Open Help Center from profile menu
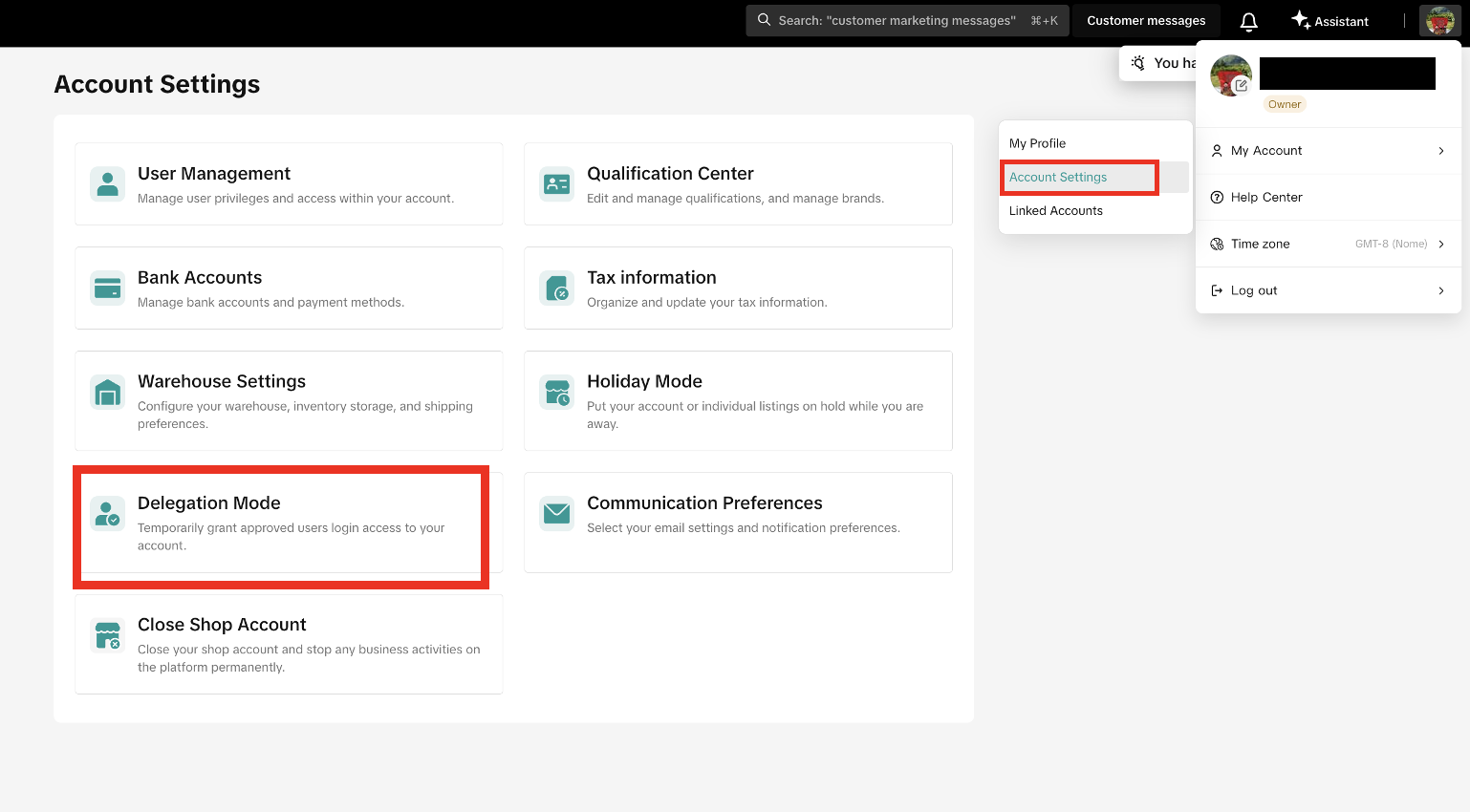1470x812 pixels. (x=1265, y=197)
